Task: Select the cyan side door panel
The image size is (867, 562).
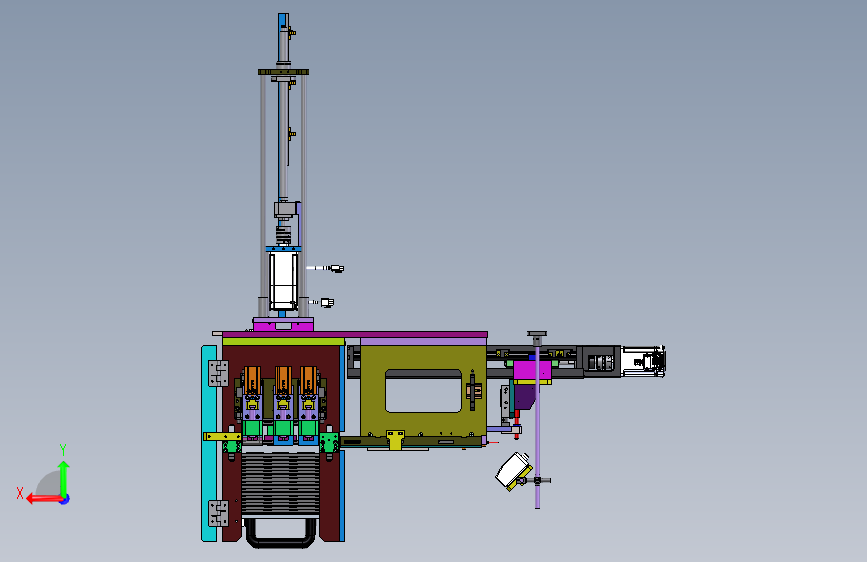Action: tap(208, 443)
